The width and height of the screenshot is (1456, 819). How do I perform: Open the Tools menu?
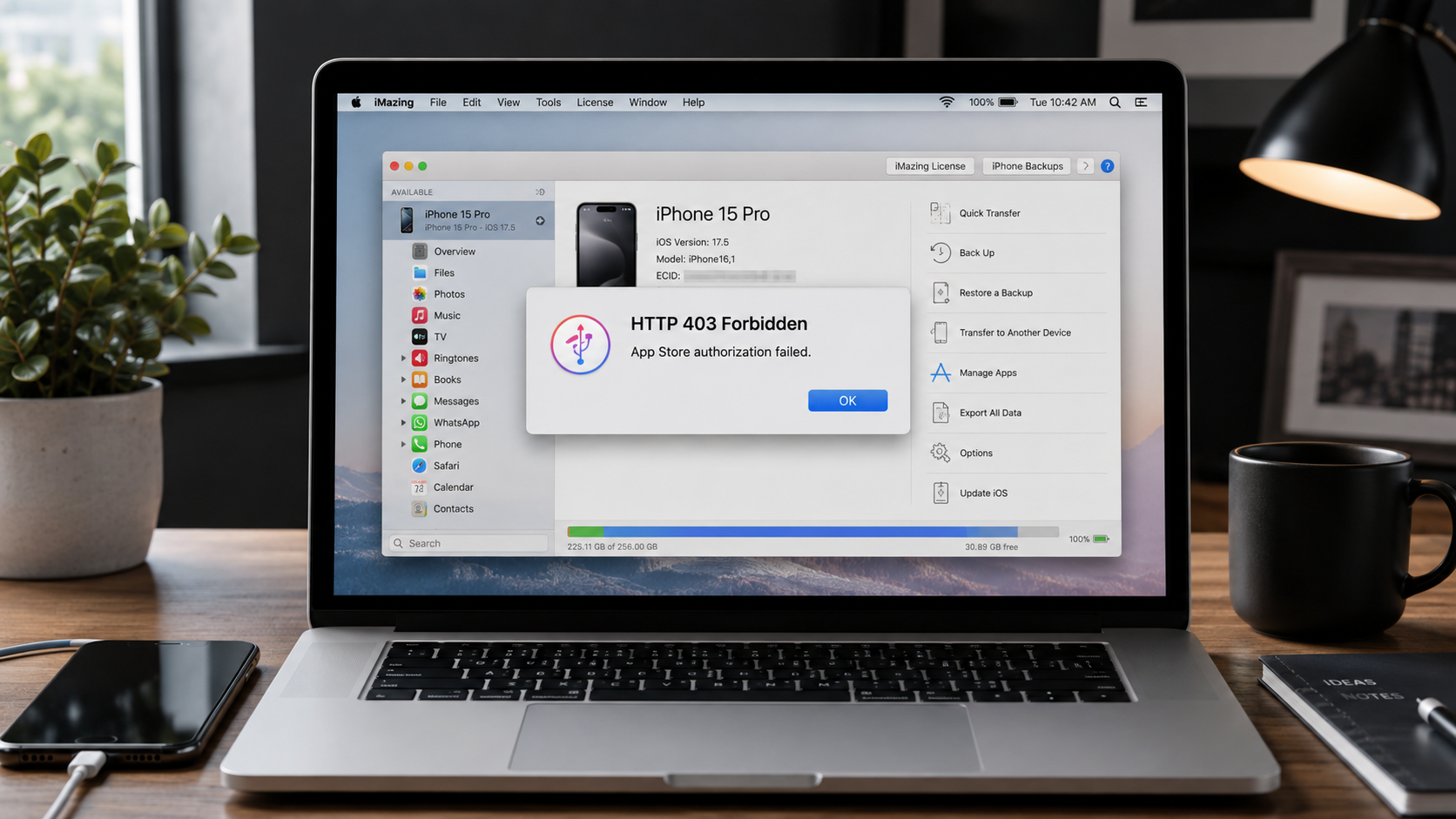point(549,103)
